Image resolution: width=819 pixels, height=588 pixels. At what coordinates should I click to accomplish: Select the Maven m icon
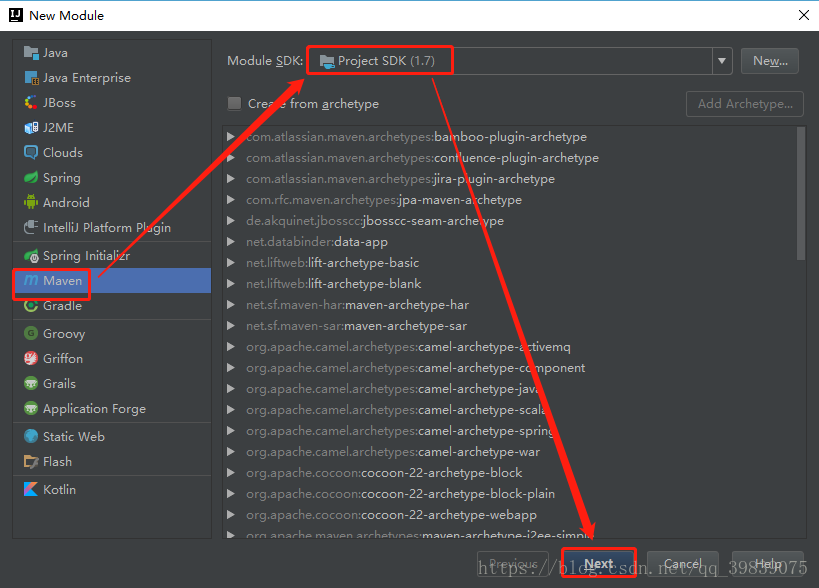pyautogui.click(x=31, y=280)
